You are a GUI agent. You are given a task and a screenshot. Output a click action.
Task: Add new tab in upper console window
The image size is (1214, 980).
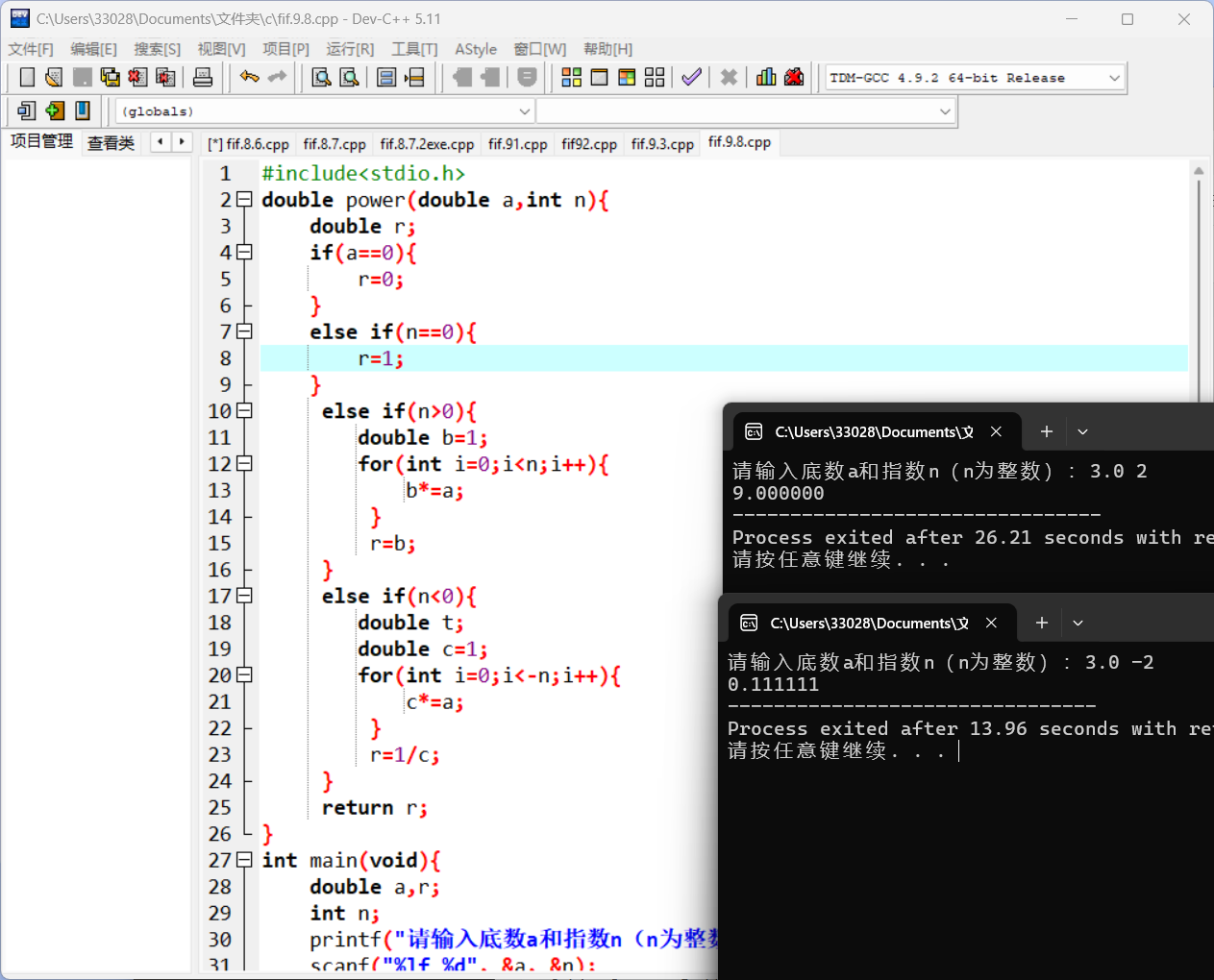coord(1047,431)
